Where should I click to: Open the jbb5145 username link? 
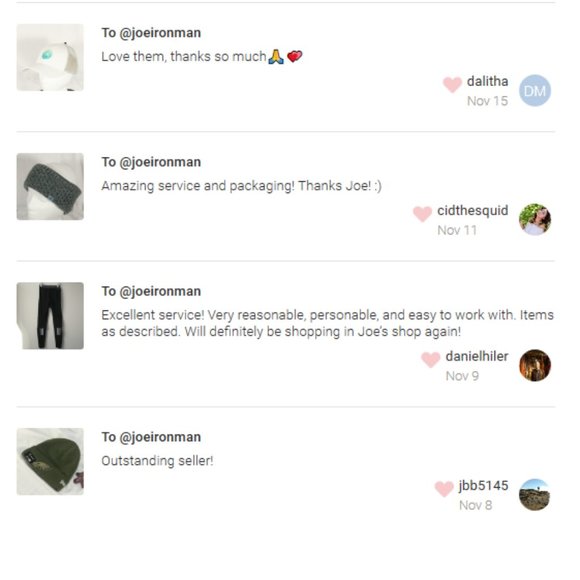(x=483, y=486)
